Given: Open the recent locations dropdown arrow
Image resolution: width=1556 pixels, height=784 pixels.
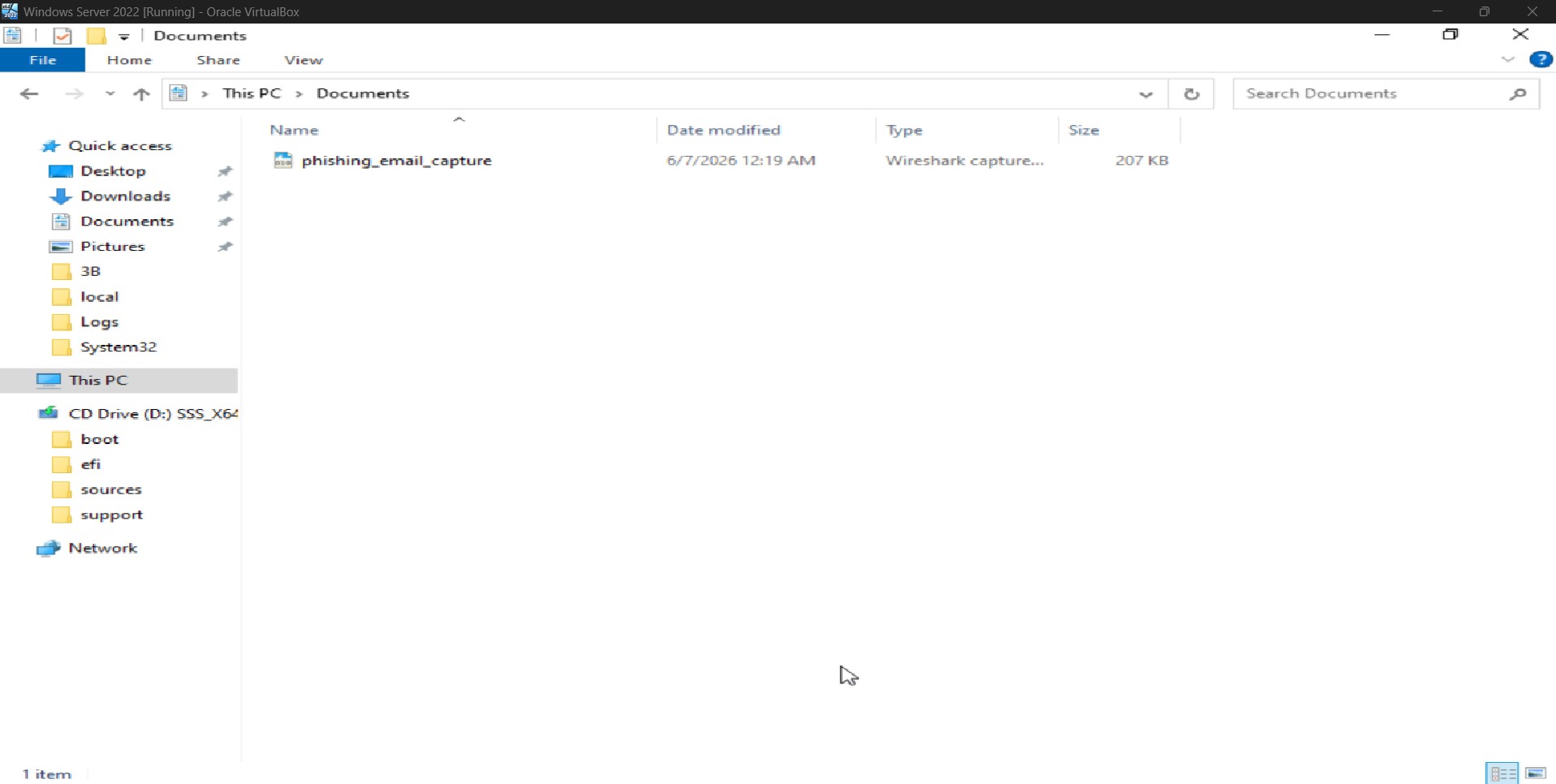Looking at the screenshot, I should [x=110, y=93].
